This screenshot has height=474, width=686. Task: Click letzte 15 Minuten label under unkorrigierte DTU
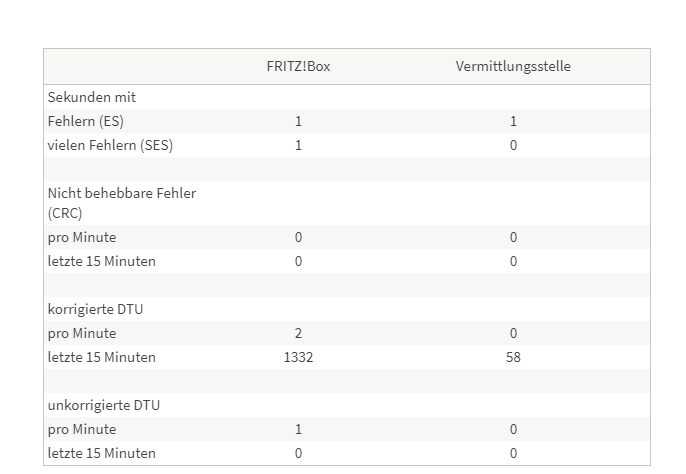click(102, 453)
